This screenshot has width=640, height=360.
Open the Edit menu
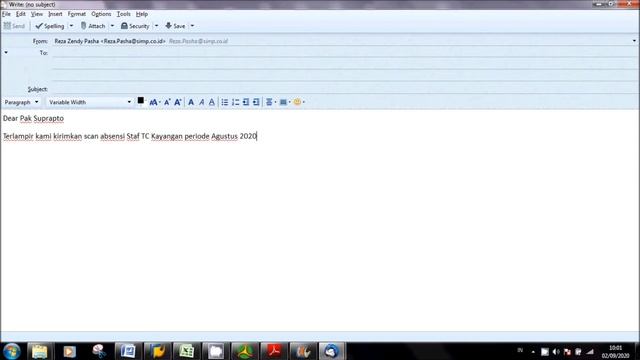point(21,14)
